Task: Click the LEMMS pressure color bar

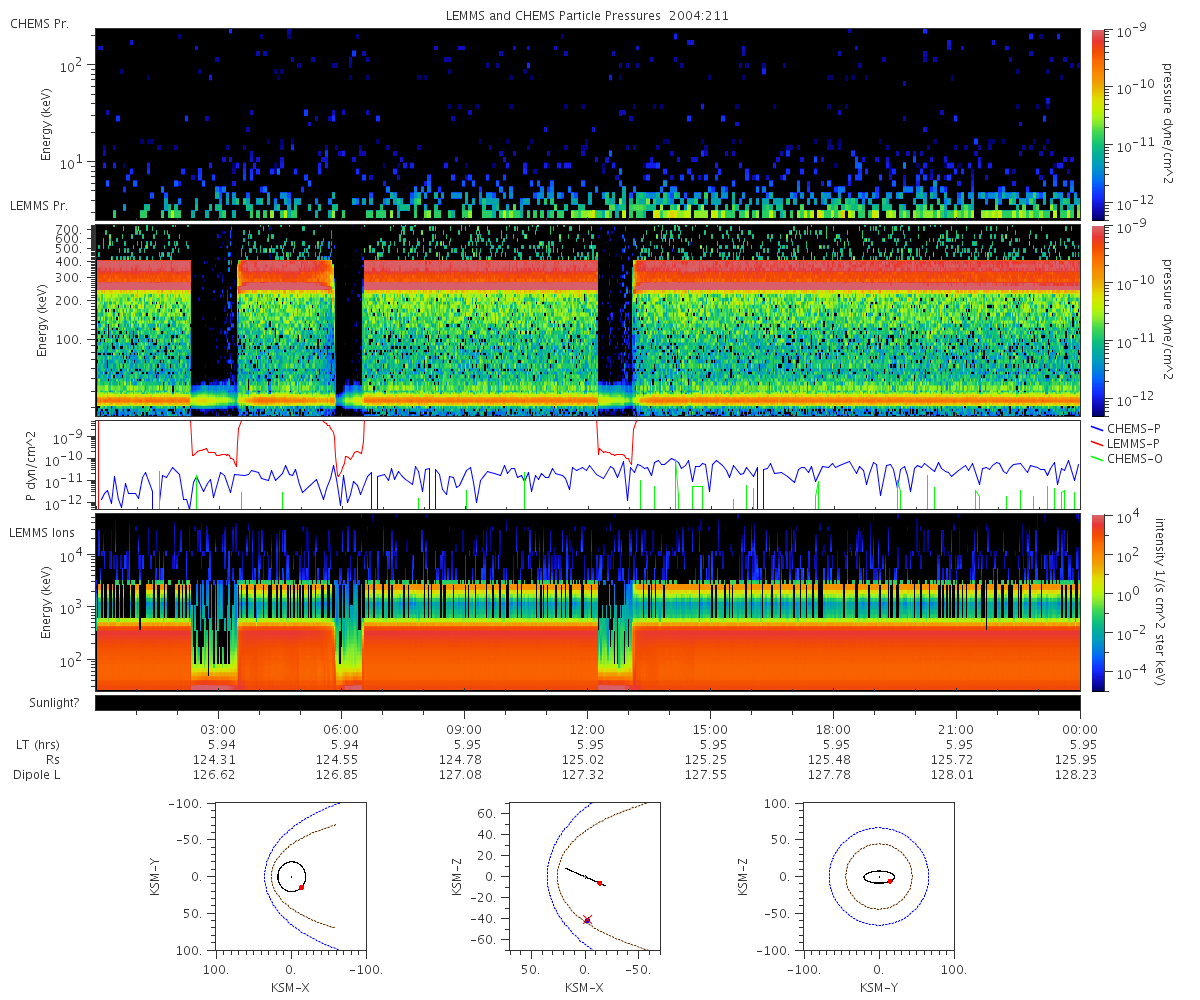Action: click(x=1097, y=320)
